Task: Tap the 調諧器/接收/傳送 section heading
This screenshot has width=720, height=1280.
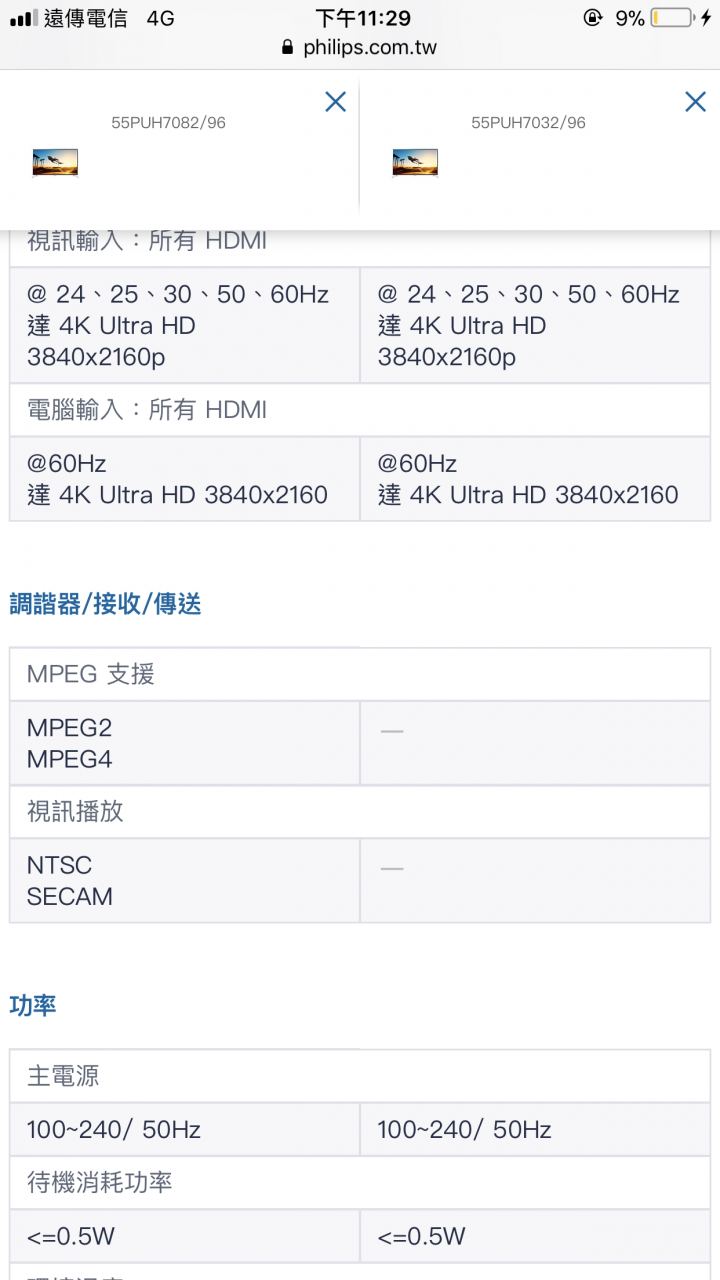Action: (105, 604)
